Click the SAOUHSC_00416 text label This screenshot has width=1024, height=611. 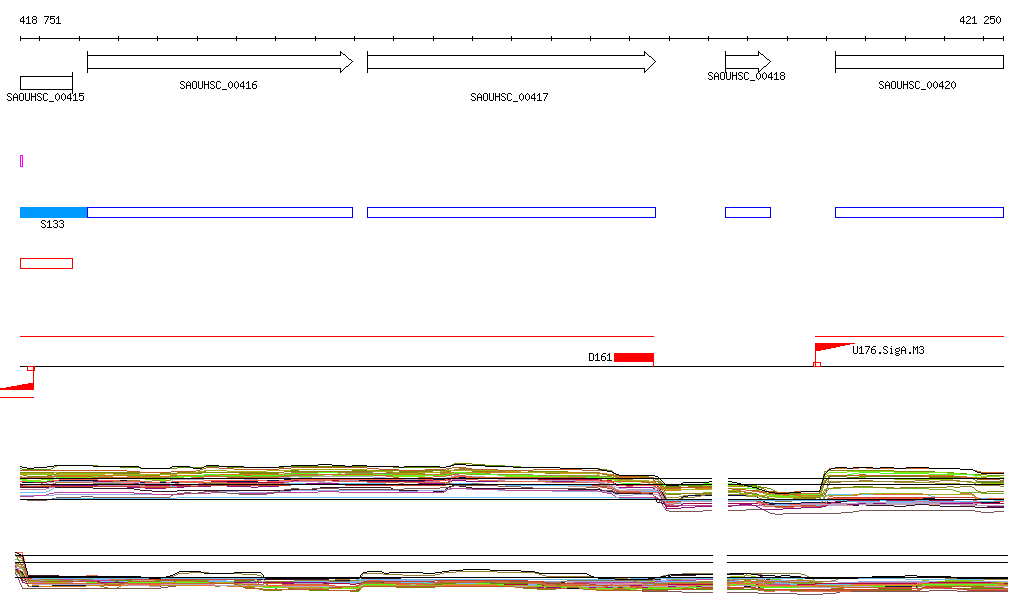[218, 86]
